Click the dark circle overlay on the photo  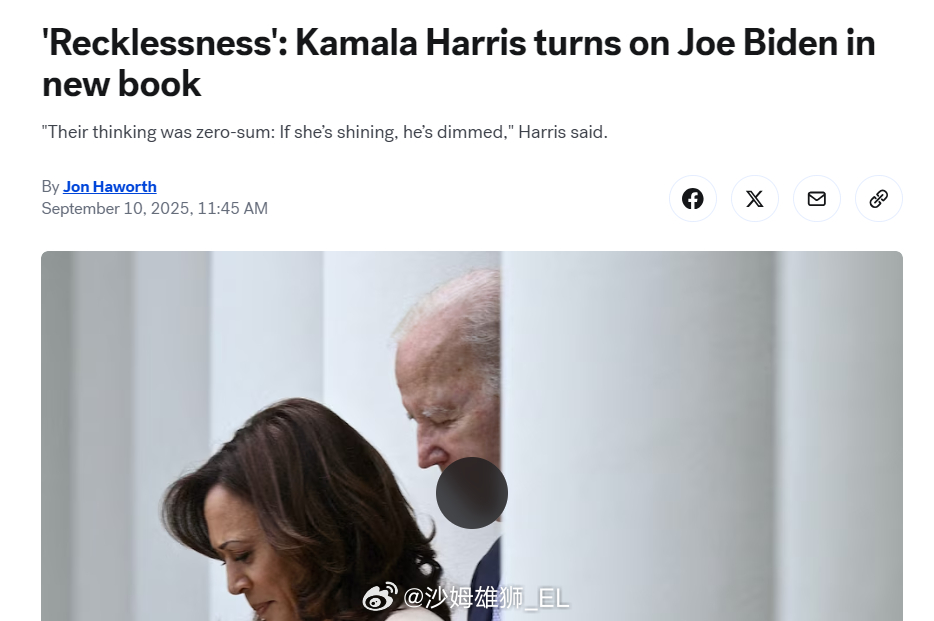(472, 493)
